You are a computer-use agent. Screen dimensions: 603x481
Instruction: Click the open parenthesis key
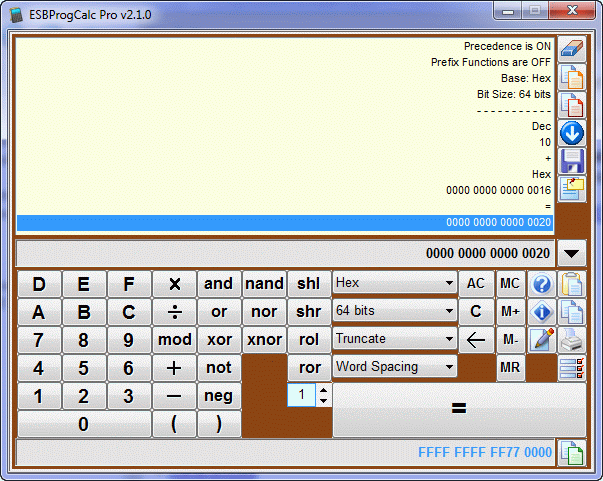(x=174, y=424)
